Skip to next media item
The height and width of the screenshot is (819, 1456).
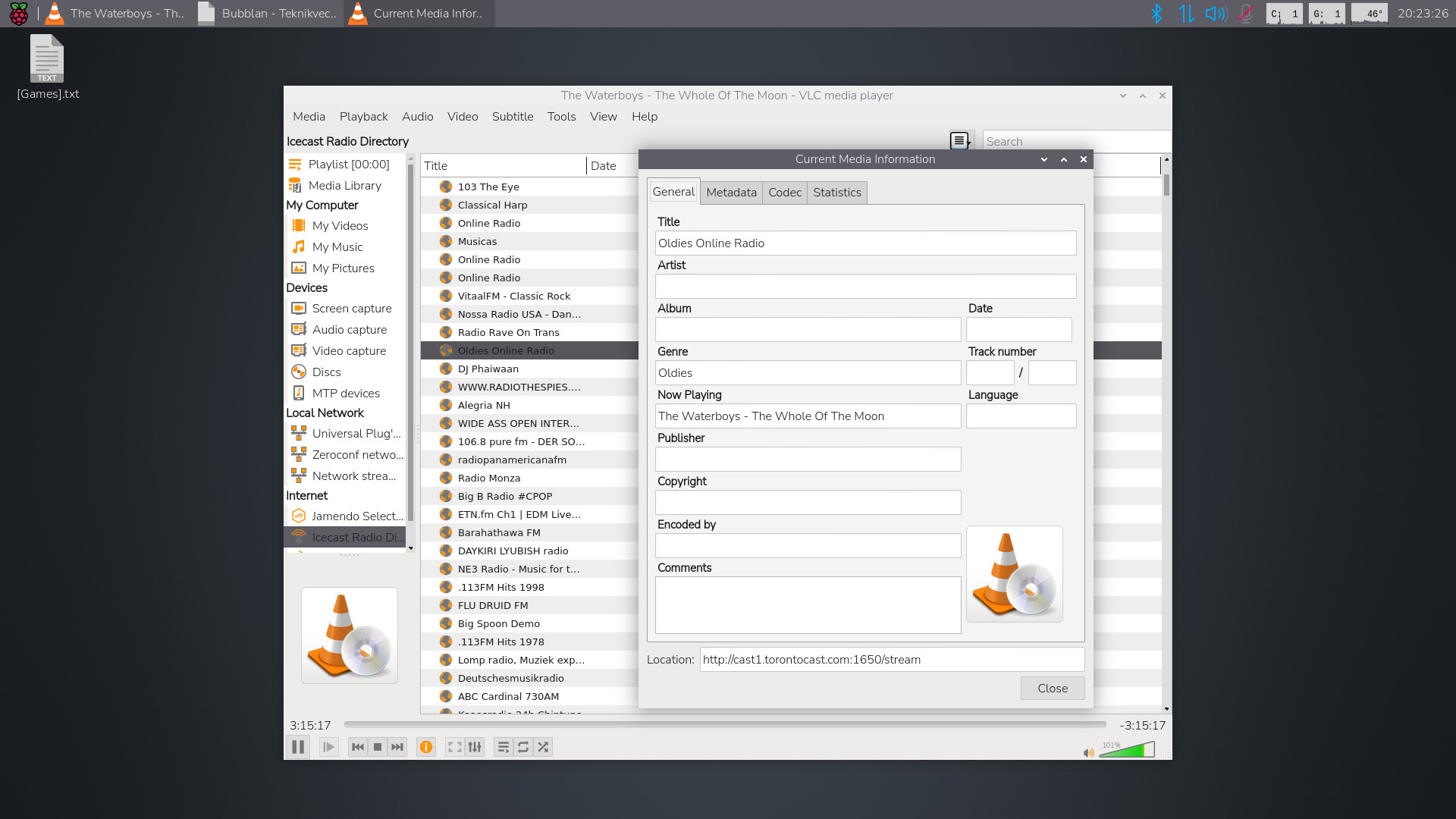[397, 747]
